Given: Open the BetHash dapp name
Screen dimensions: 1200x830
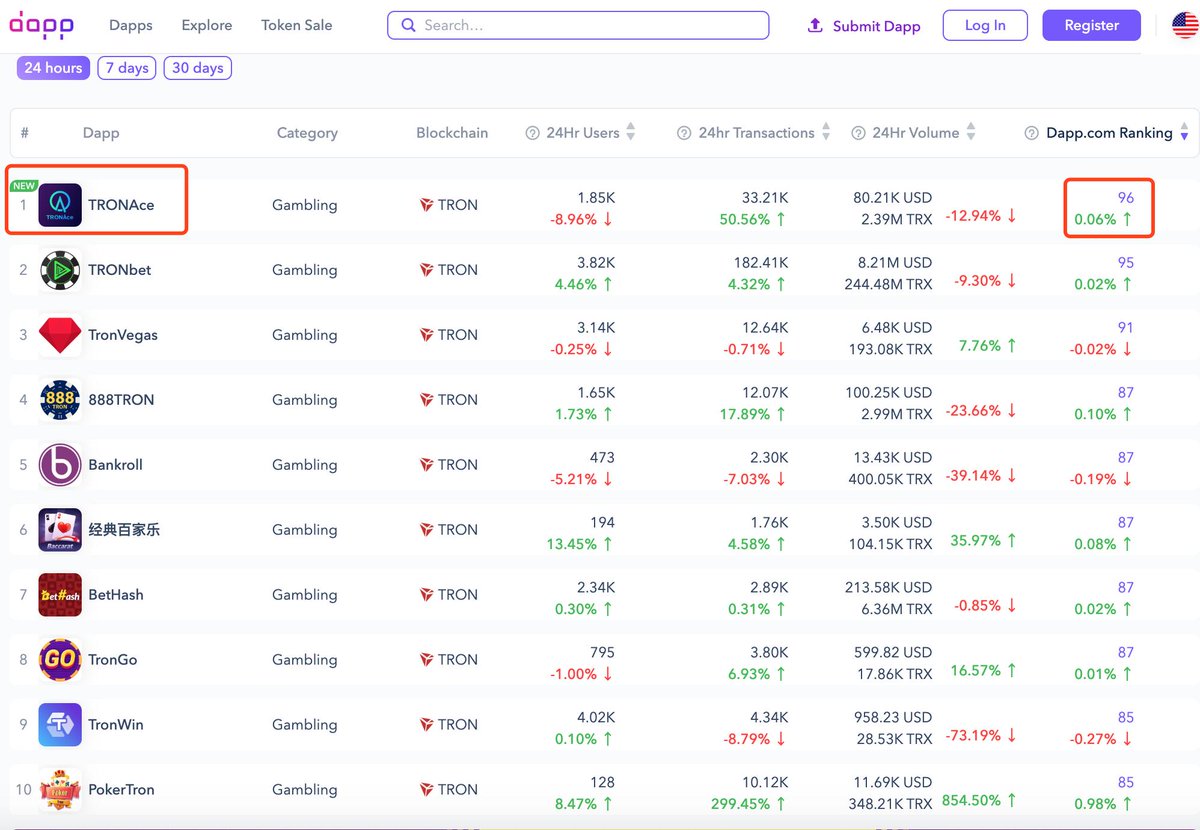Looking at the screenshot, I should pyautogui.click(x=116, y=595).
